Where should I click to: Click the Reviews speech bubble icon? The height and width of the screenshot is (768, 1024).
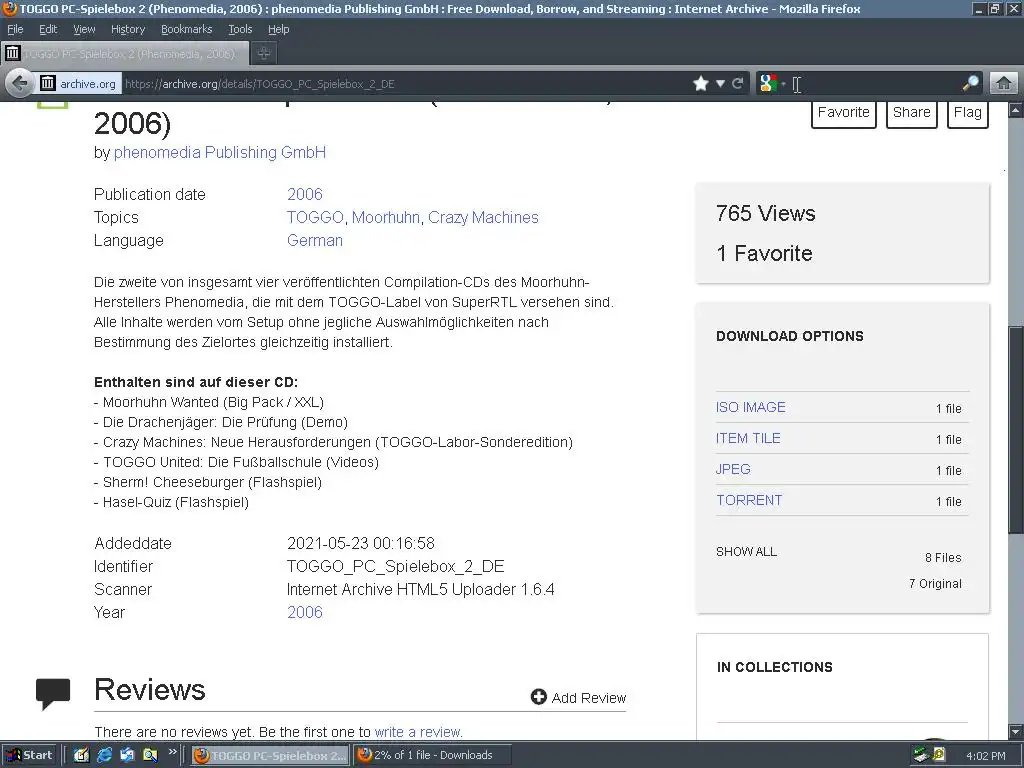pyautogui.click(x=53, y=694)
